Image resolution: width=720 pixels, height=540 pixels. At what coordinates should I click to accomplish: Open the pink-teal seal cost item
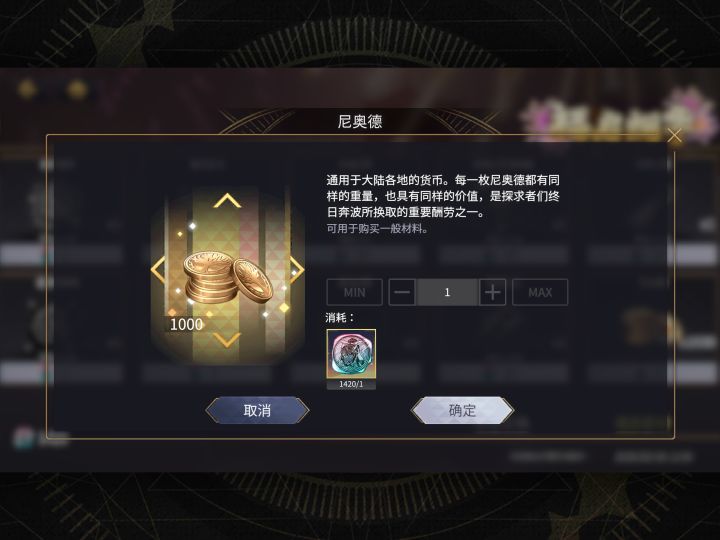pyautogui.click(x=351, y=354)
